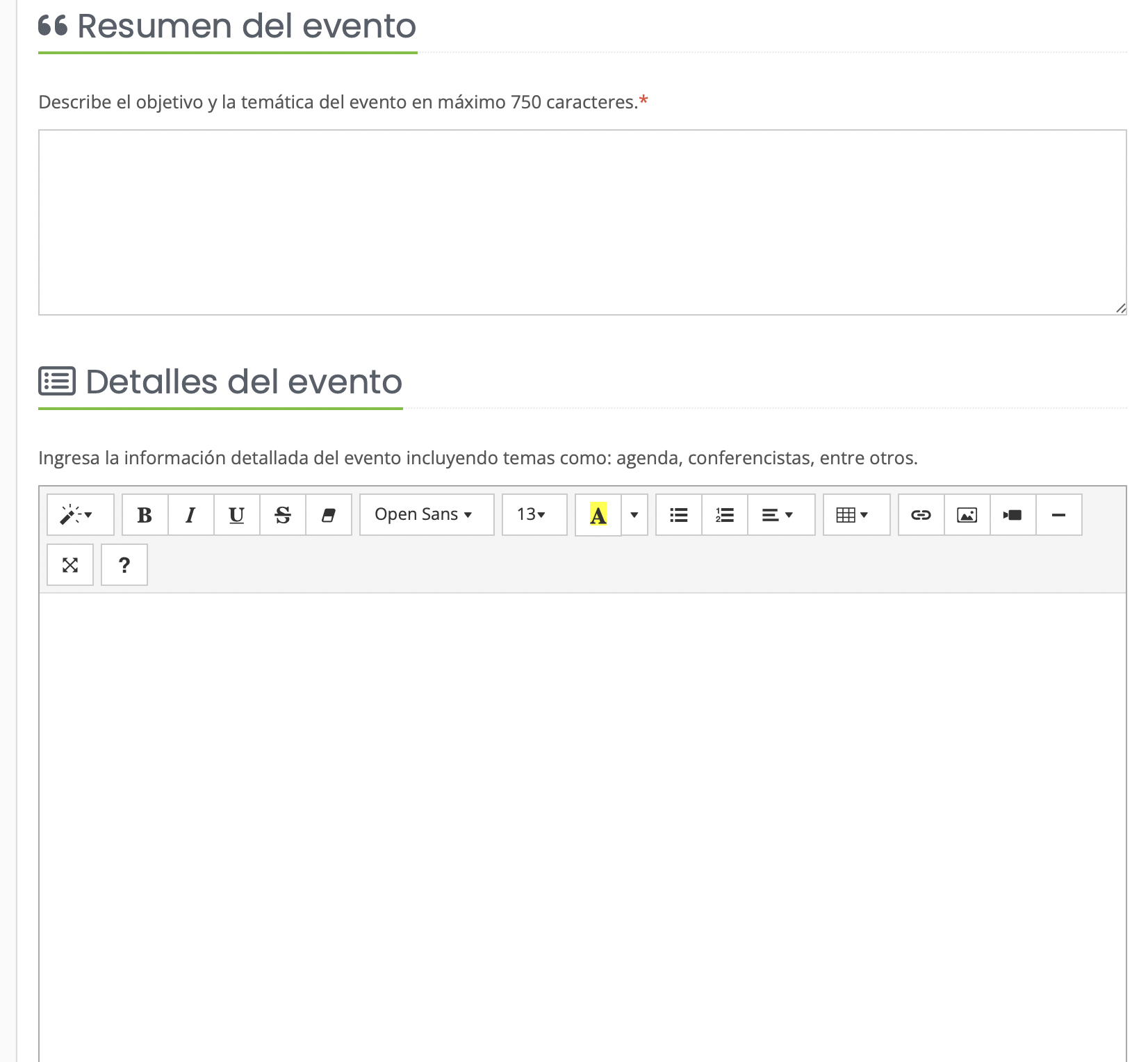The height and width of the screenshot is (1062, 1148).
Task: Open the Open Sans font family dropdown
Action: tap(426, 515)
